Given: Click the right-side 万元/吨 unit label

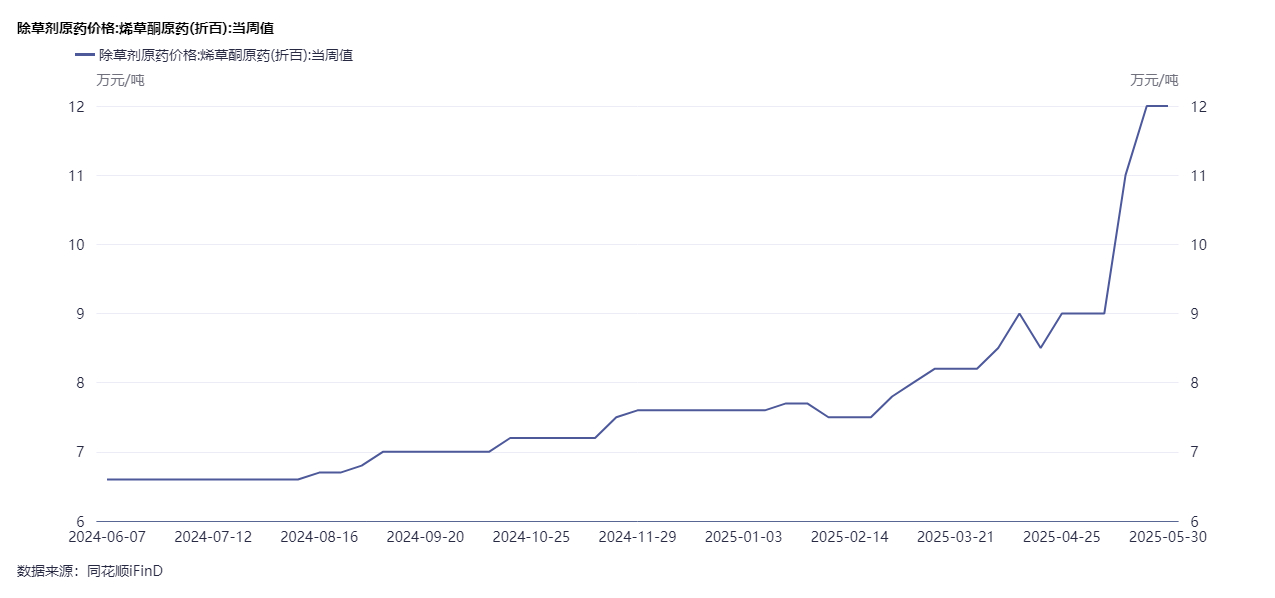Looking at the screenshot, I should coord(1154,81).
